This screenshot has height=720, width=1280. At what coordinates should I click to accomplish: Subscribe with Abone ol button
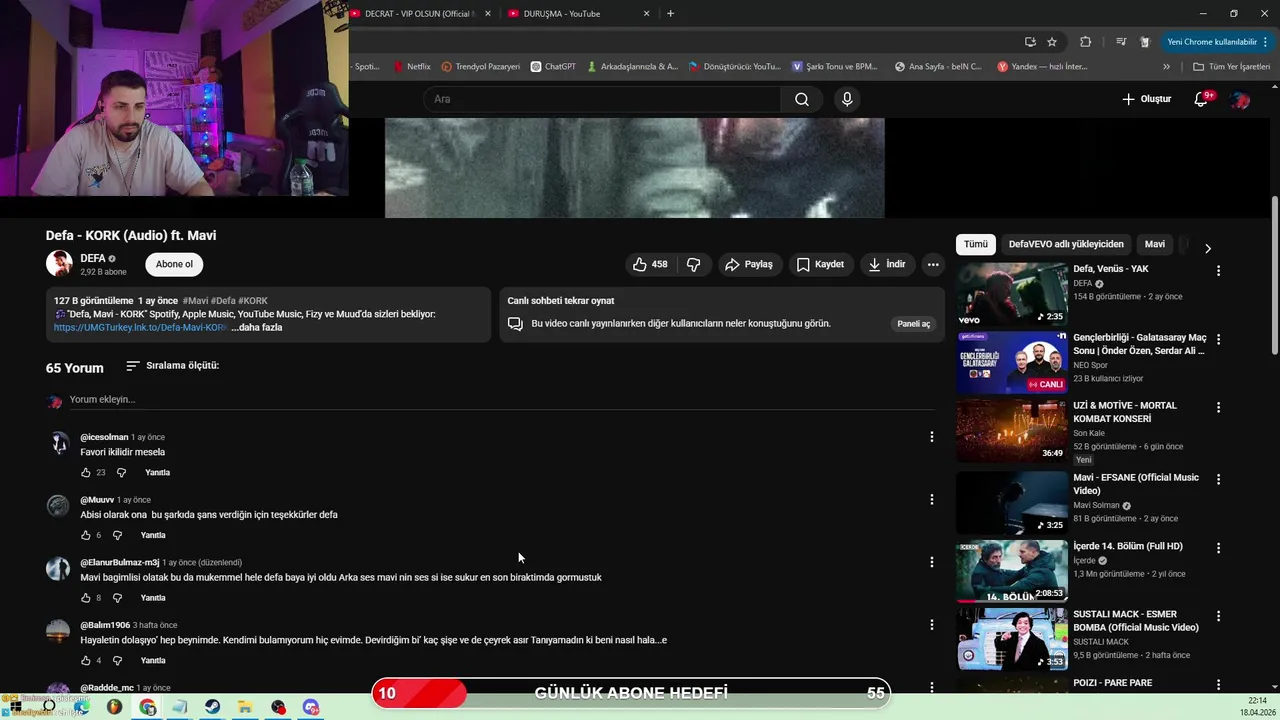click(x=174, y=264)
